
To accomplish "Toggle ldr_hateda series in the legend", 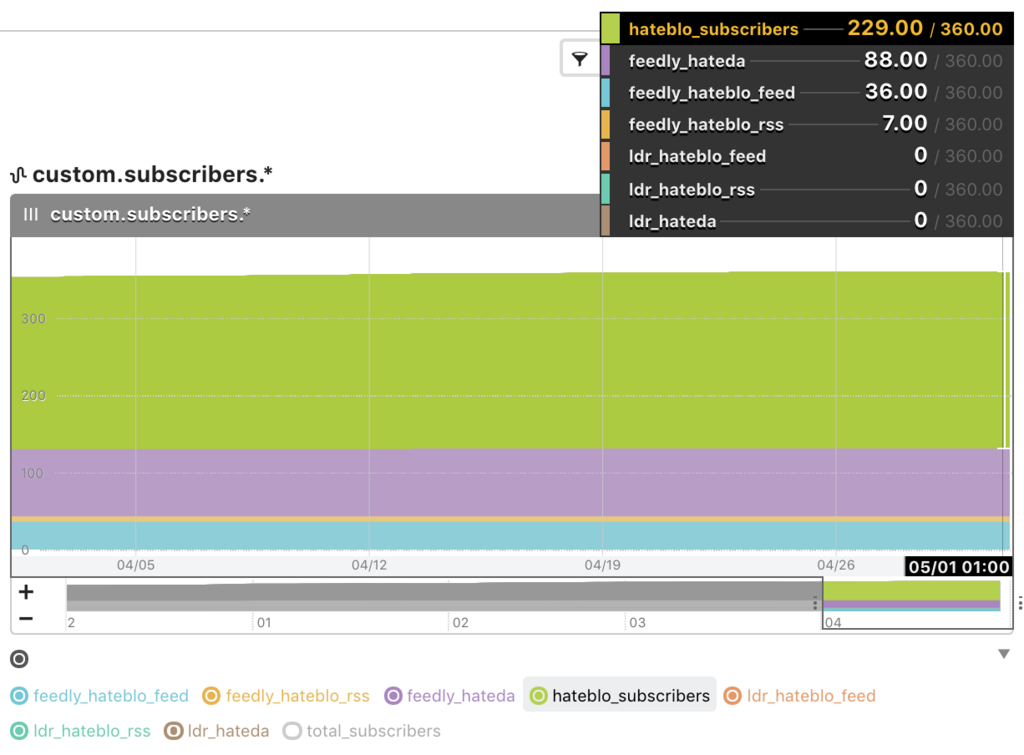I will coord(217,731).
